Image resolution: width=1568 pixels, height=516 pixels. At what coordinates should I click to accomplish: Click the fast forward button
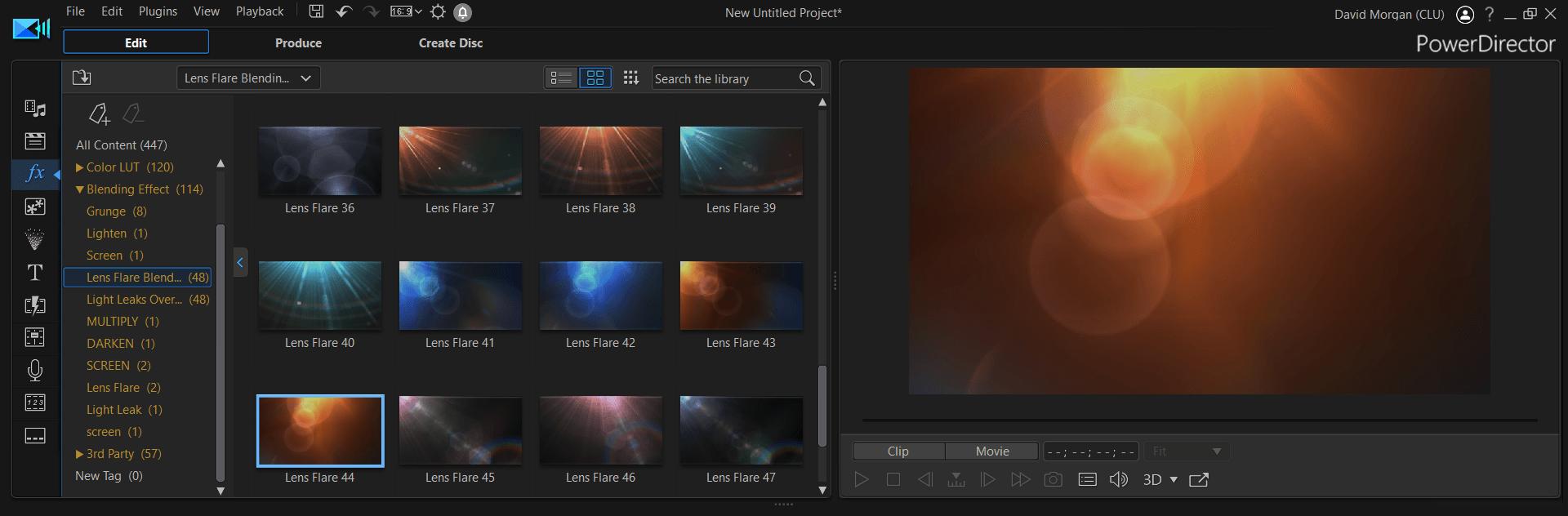point(1021,479)
